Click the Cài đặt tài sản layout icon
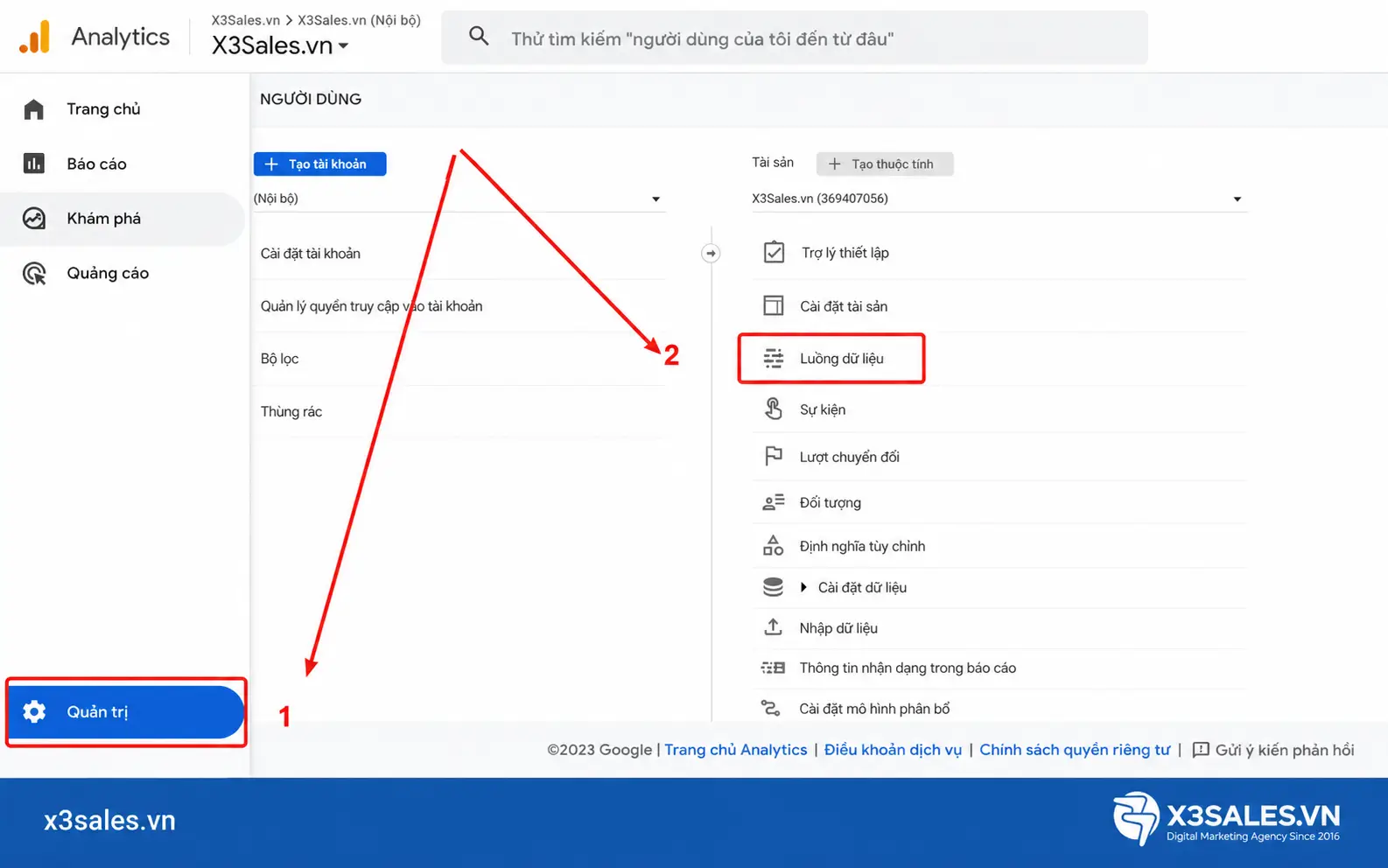Image resolution: width=1388 pixels, height=868 pixels. tap(774, 305)
